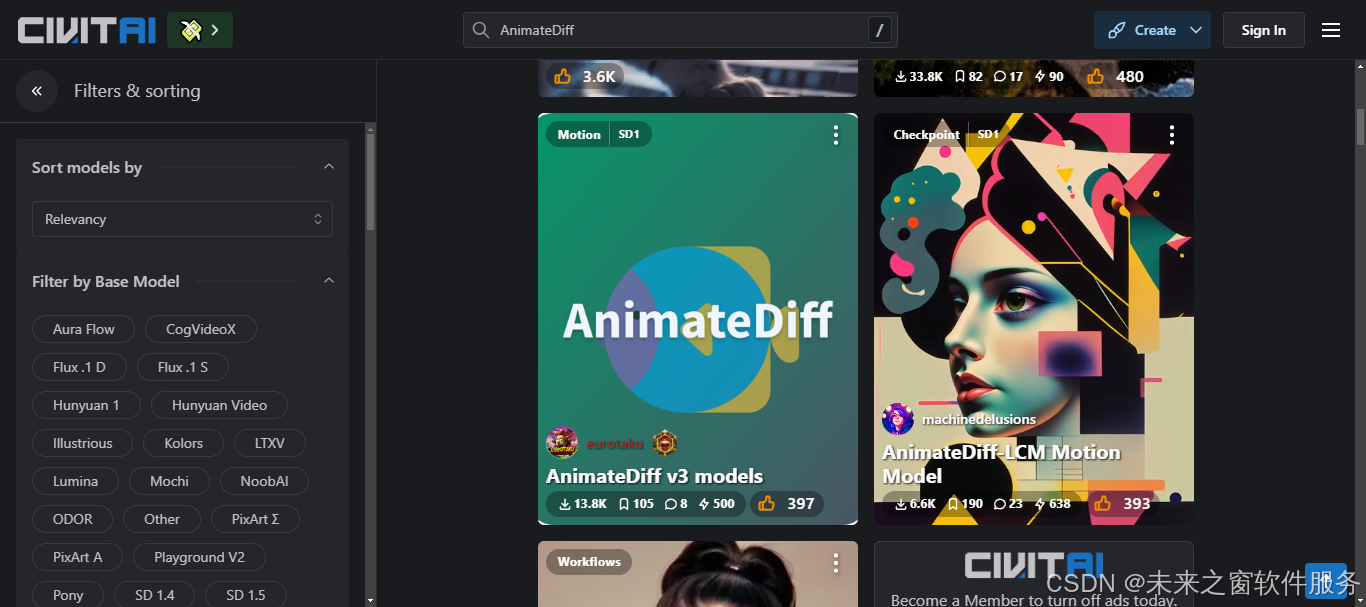Click the 13.8K download stat on AnimateDiff v3
1366x607 pixels.
(x=583, y=504)
